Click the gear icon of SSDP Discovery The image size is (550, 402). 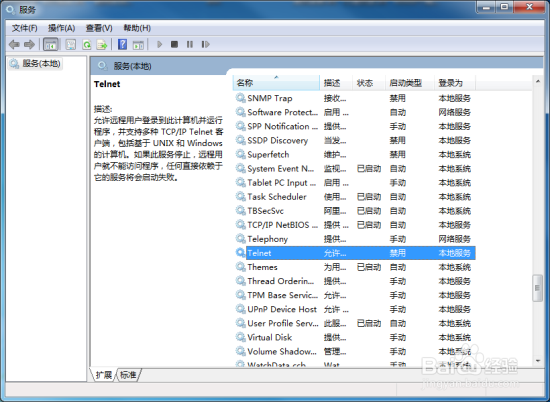(240, 140)
